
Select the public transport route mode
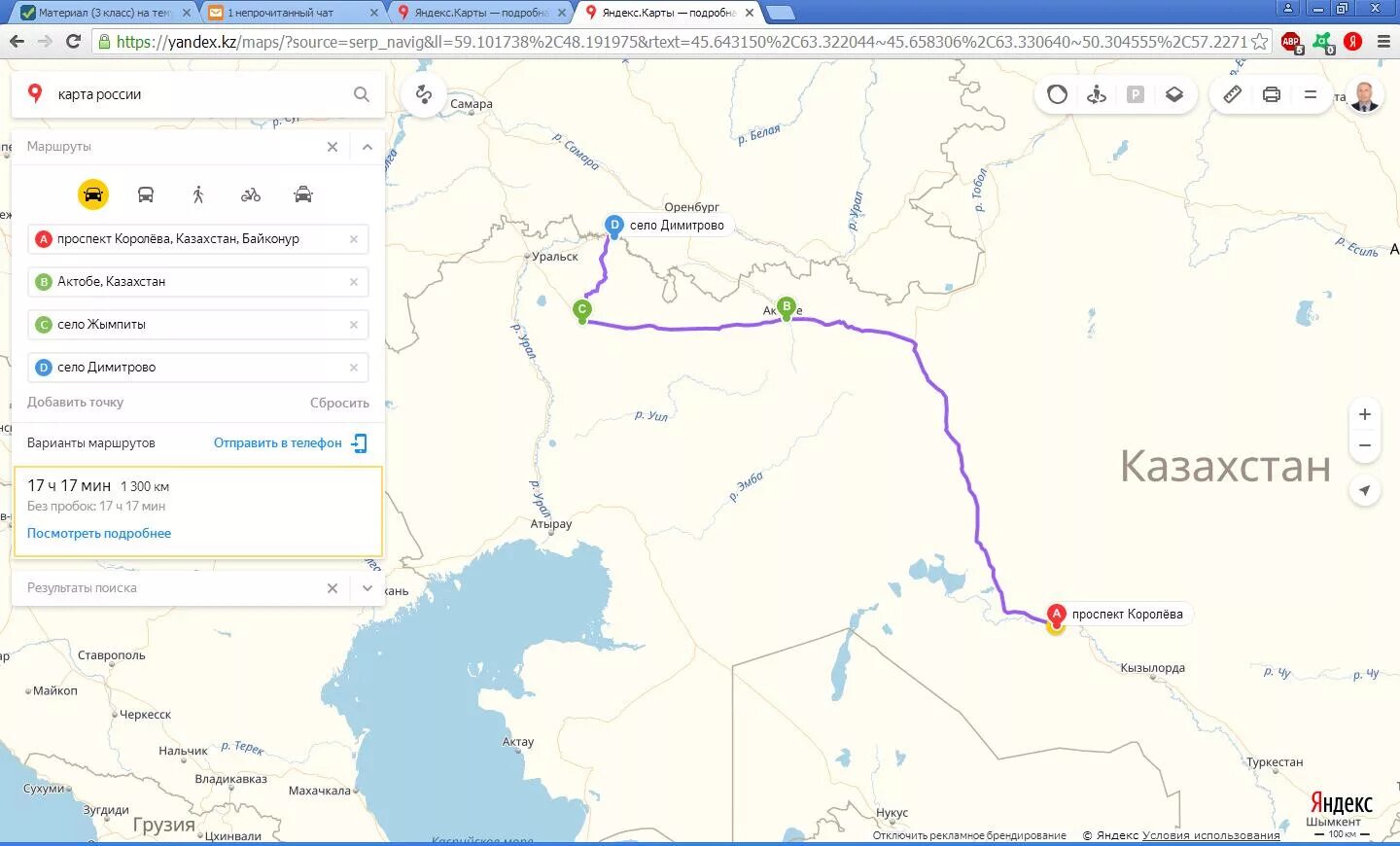146,194
